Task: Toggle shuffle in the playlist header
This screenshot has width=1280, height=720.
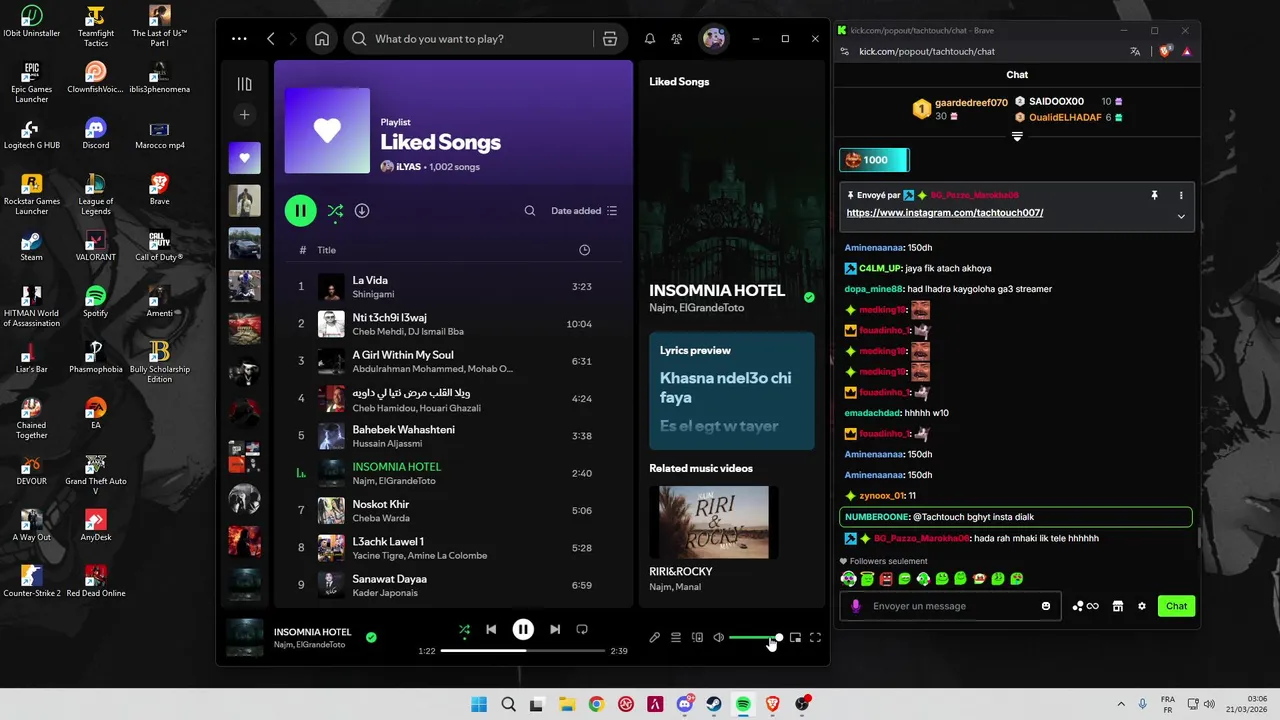Action: [x=335, y=211]
